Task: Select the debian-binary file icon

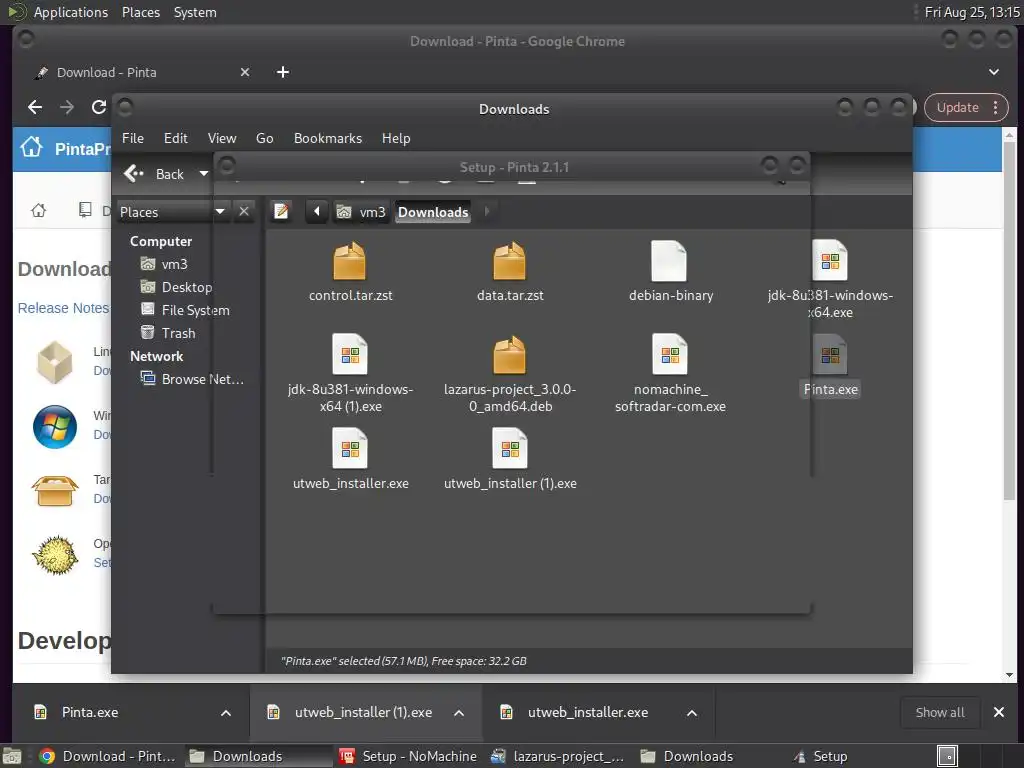Action: tap(669, 261)
